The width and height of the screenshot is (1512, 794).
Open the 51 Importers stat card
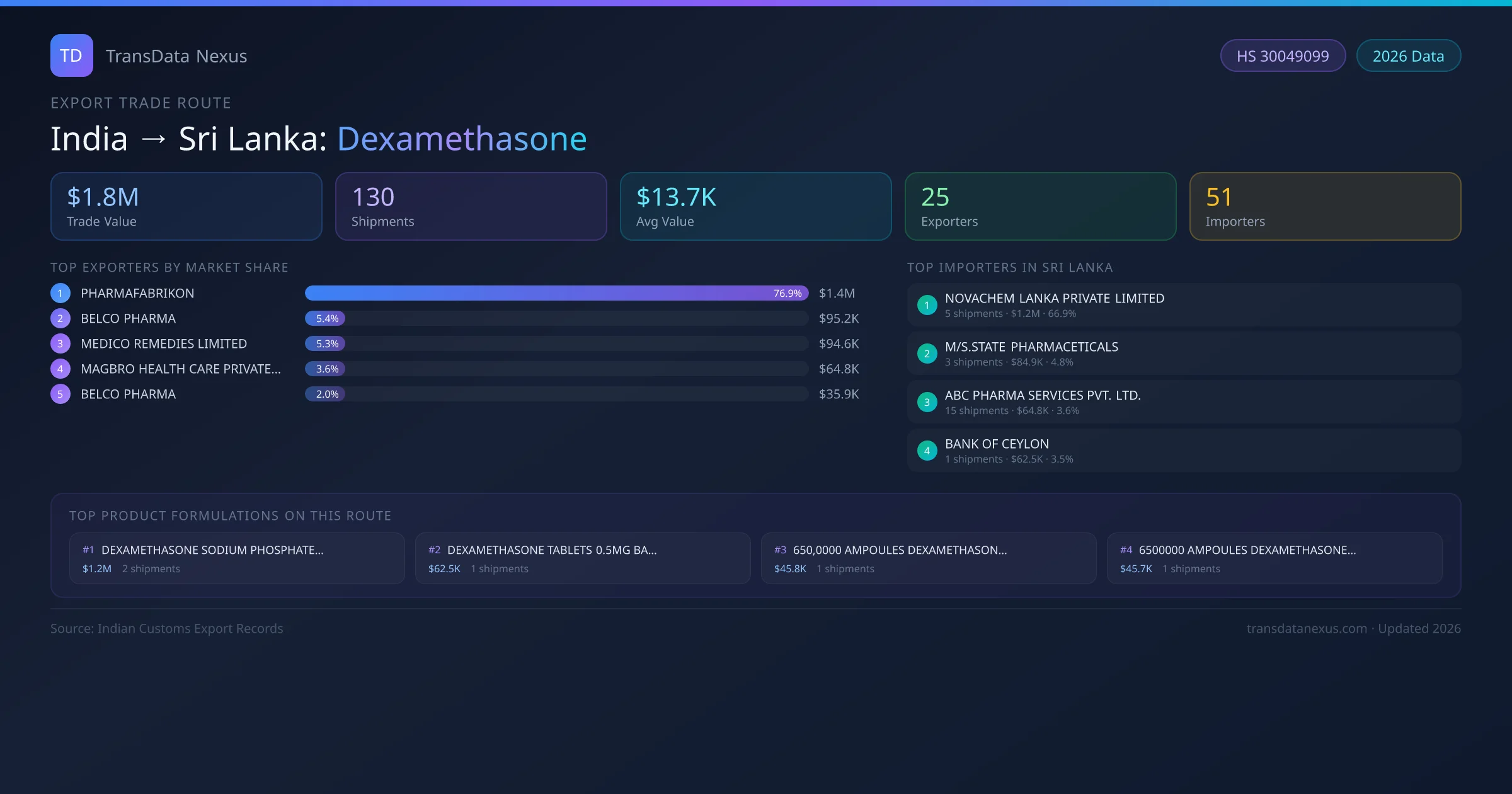1325,206
